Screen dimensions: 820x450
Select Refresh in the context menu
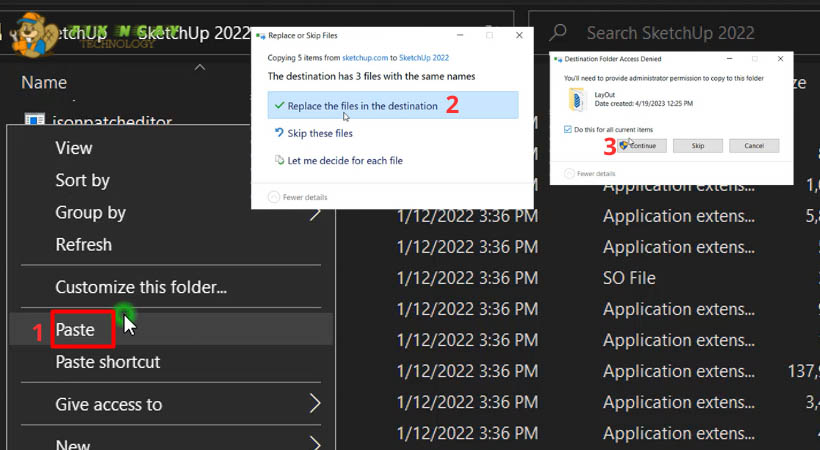point(83,245)
